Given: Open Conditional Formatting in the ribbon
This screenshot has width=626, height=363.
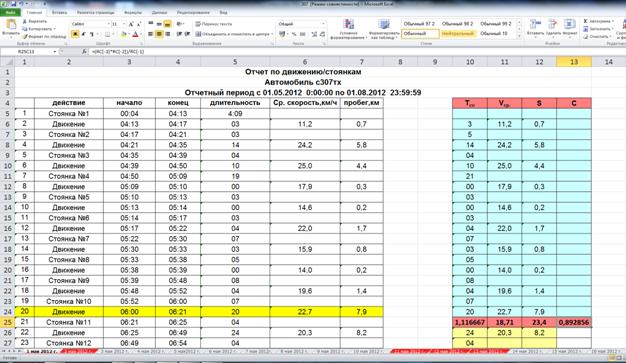Looking at the screenshot, I should click(349, 25).
